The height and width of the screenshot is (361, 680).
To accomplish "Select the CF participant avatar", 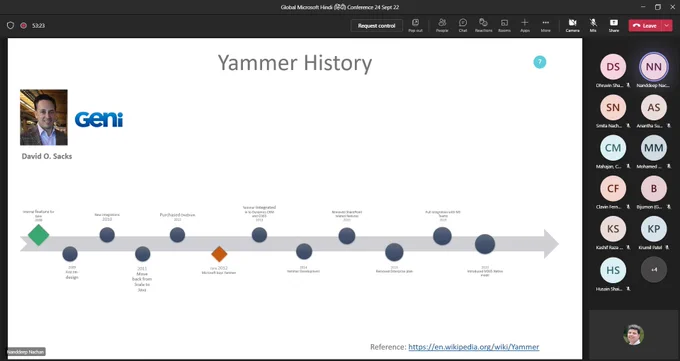I will click(613, 188).
